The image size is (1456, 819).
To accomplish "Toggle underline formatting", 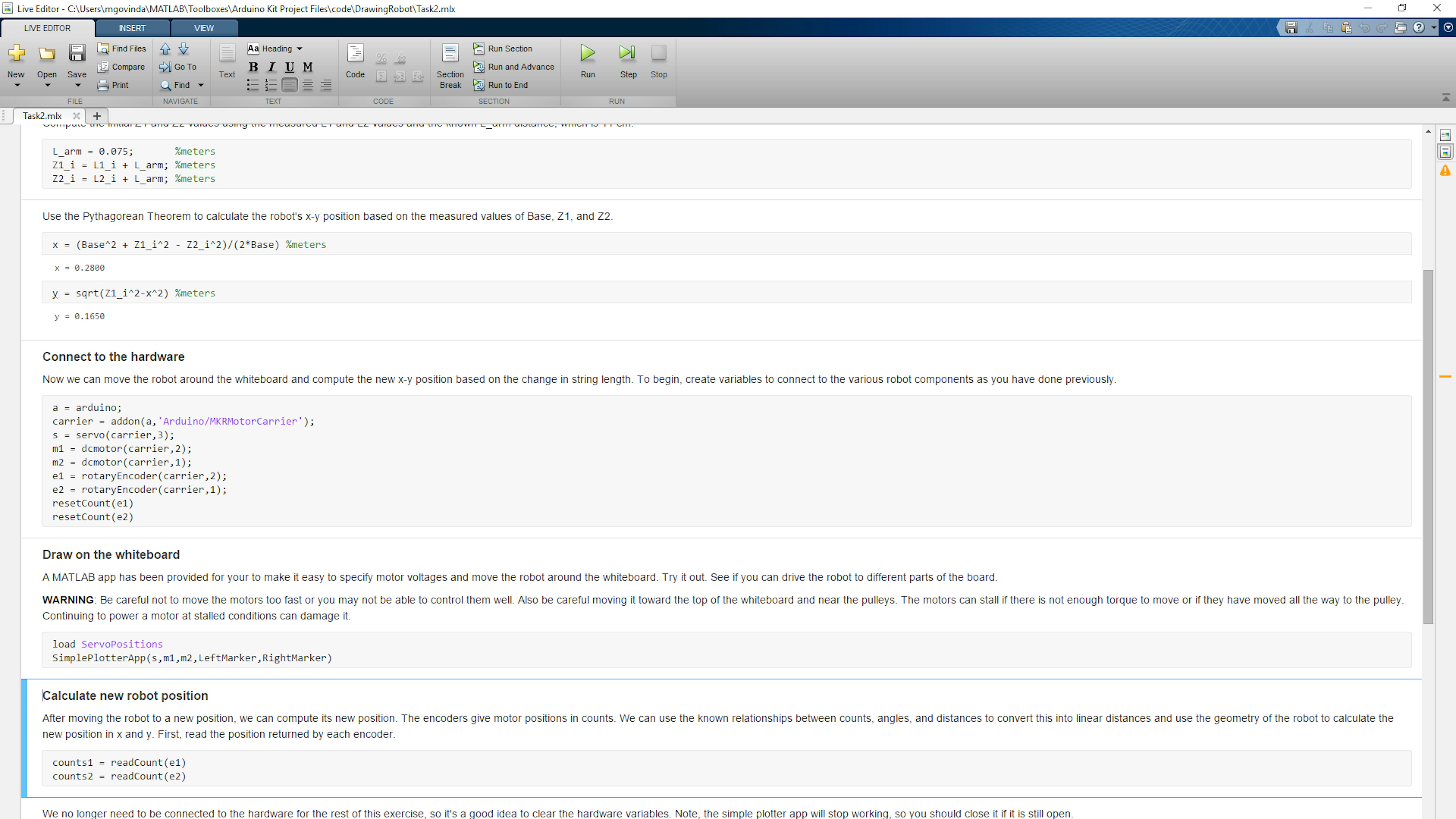I will click(x=290, y=67).
